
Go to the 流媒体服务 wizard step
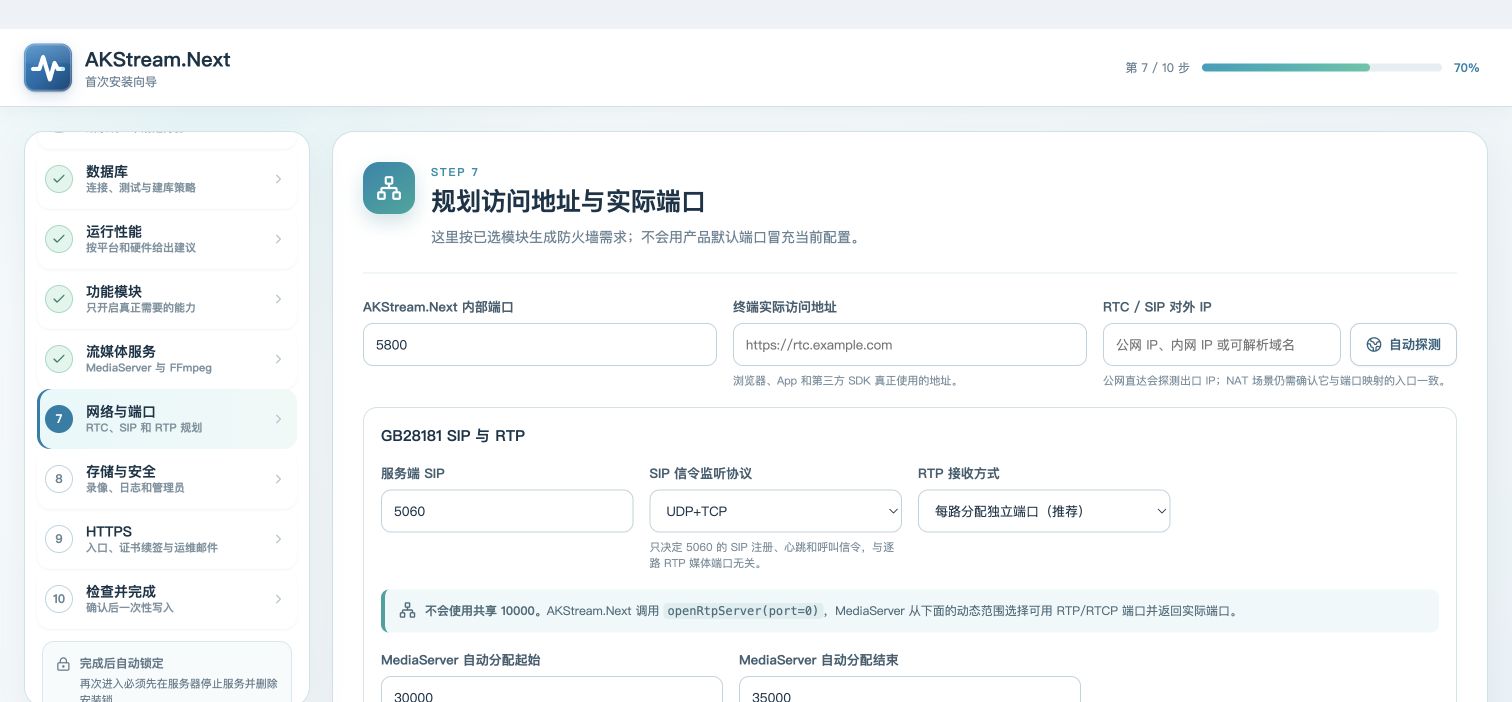167,359
